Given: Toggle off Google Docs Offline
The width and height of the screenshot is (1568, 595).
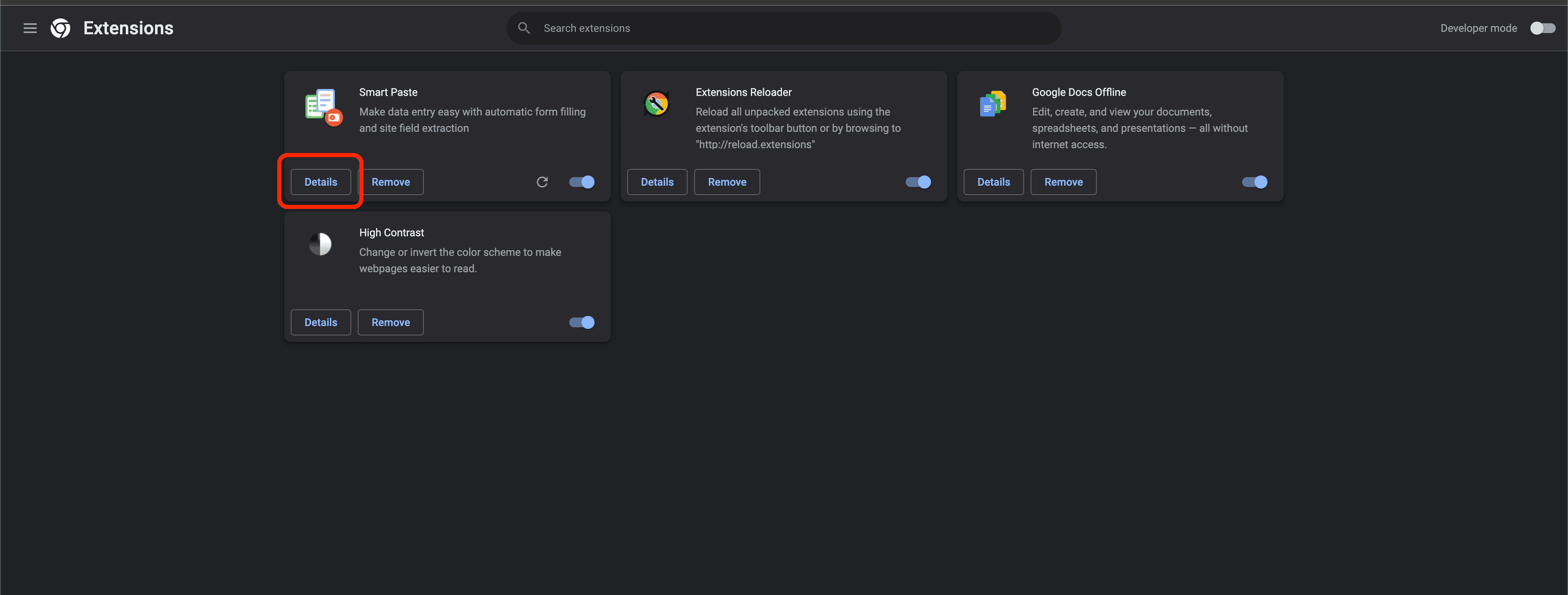Looking at the screenshot, I should point(1254,182).
